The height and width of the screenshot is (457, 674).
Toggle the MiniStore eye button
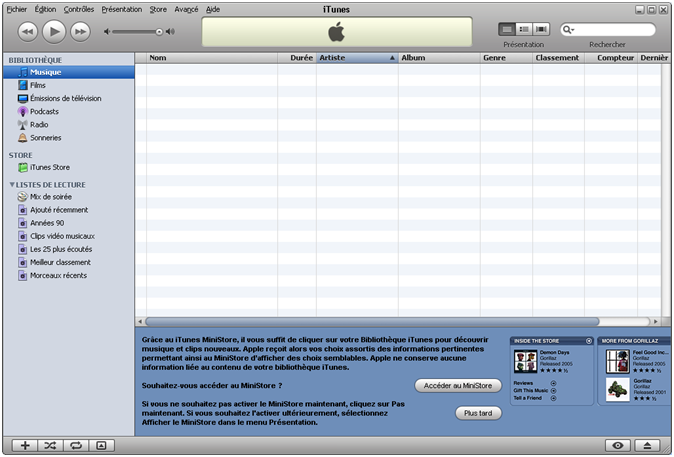coord(618,446)
